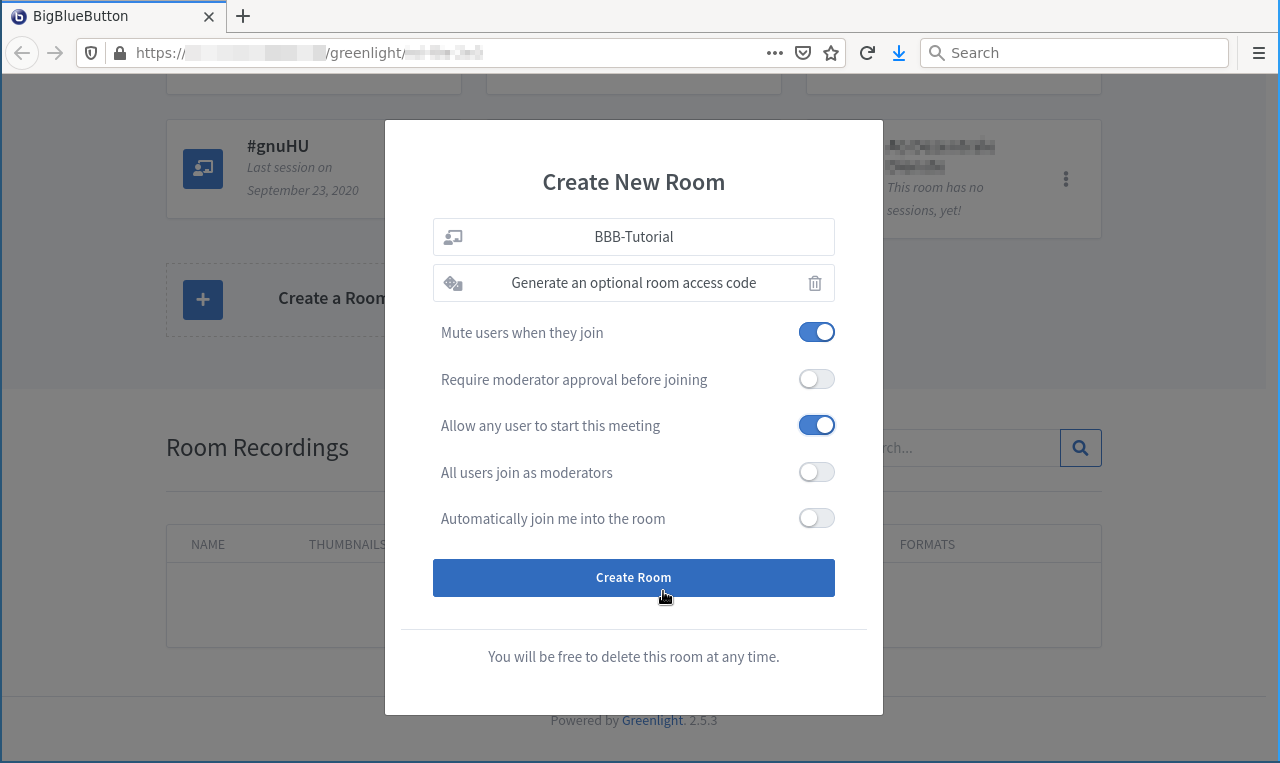Enable Require moderator approval before joining

tap(817, 380)
